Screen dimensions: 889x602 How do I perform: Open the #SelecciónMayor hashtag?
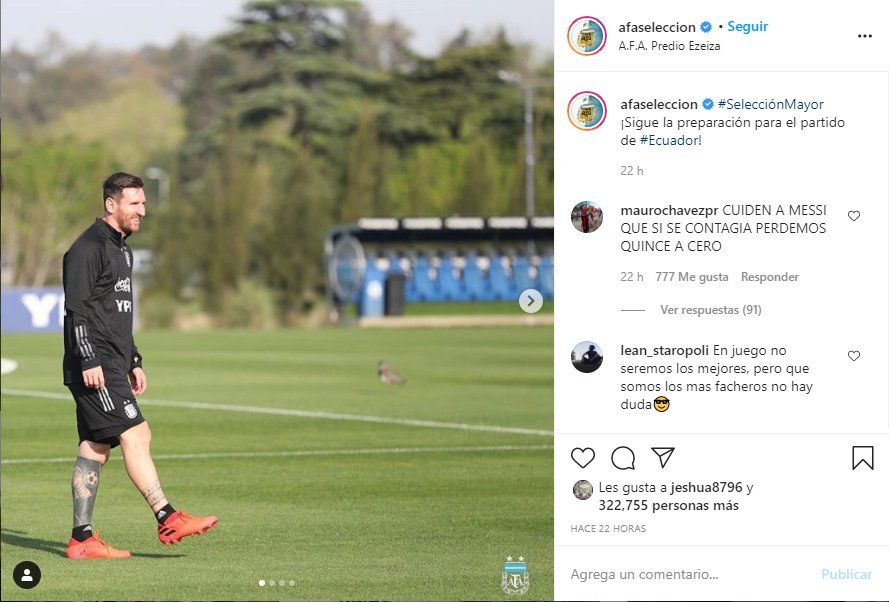coord(771,104)
